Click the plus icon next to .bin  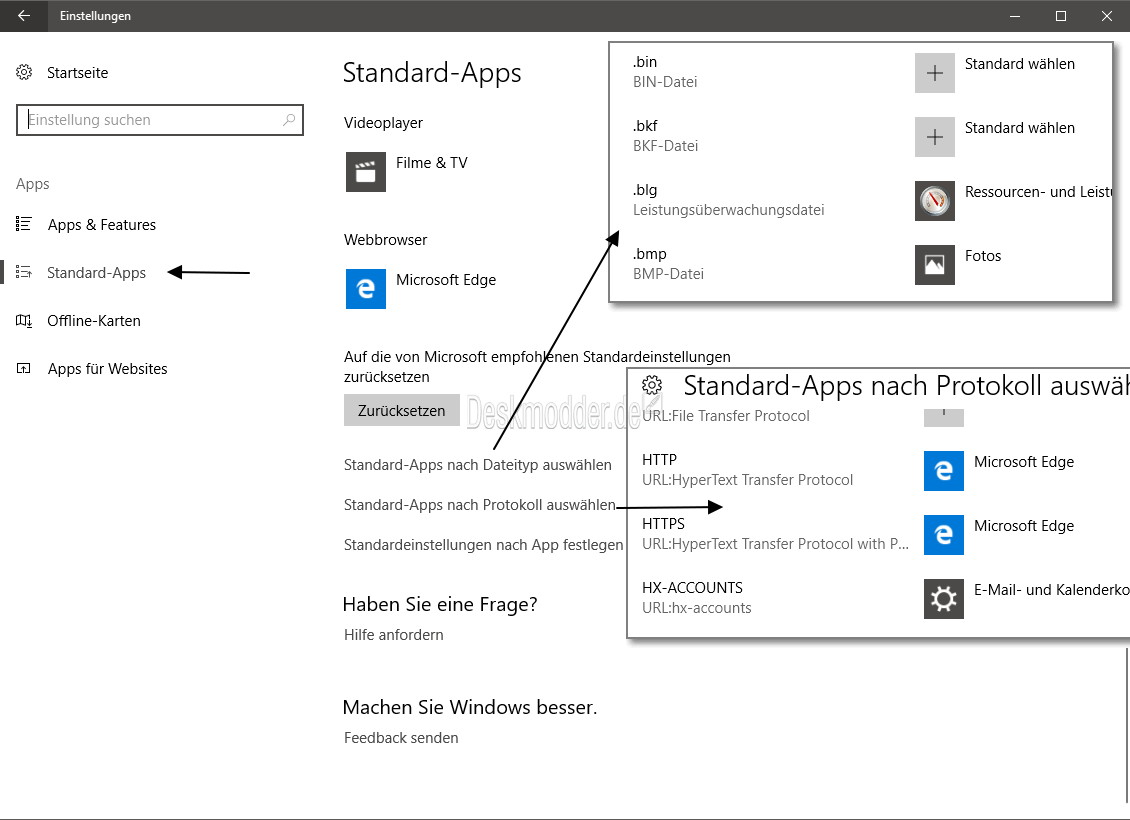coord(935,73)
